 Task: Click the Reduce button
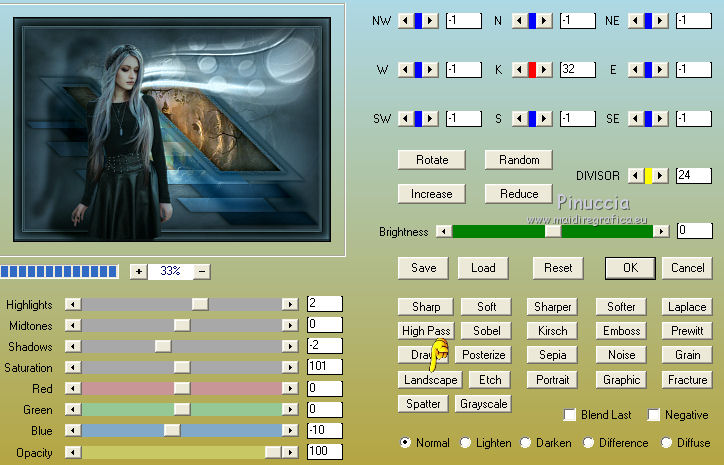tap(519, 194)
